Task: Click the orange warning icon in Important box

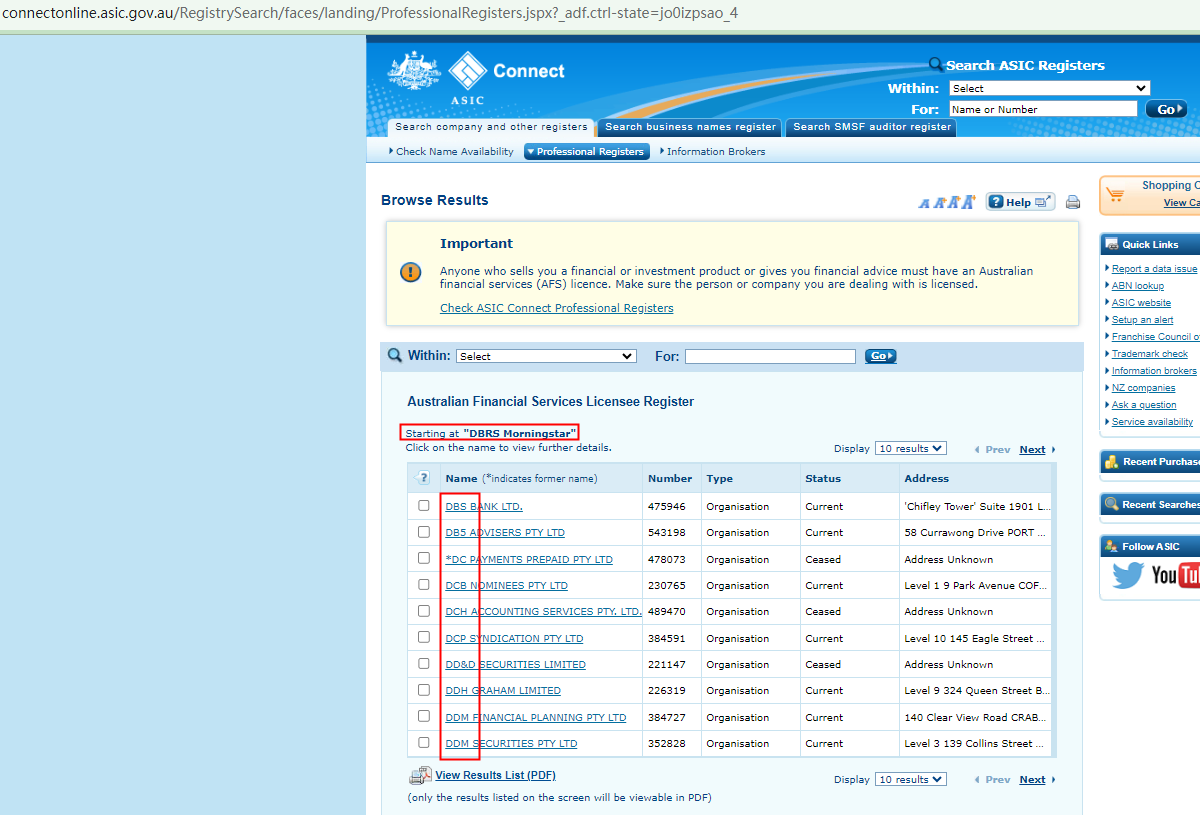Action: pyautogui.click(x=411, y=272)
